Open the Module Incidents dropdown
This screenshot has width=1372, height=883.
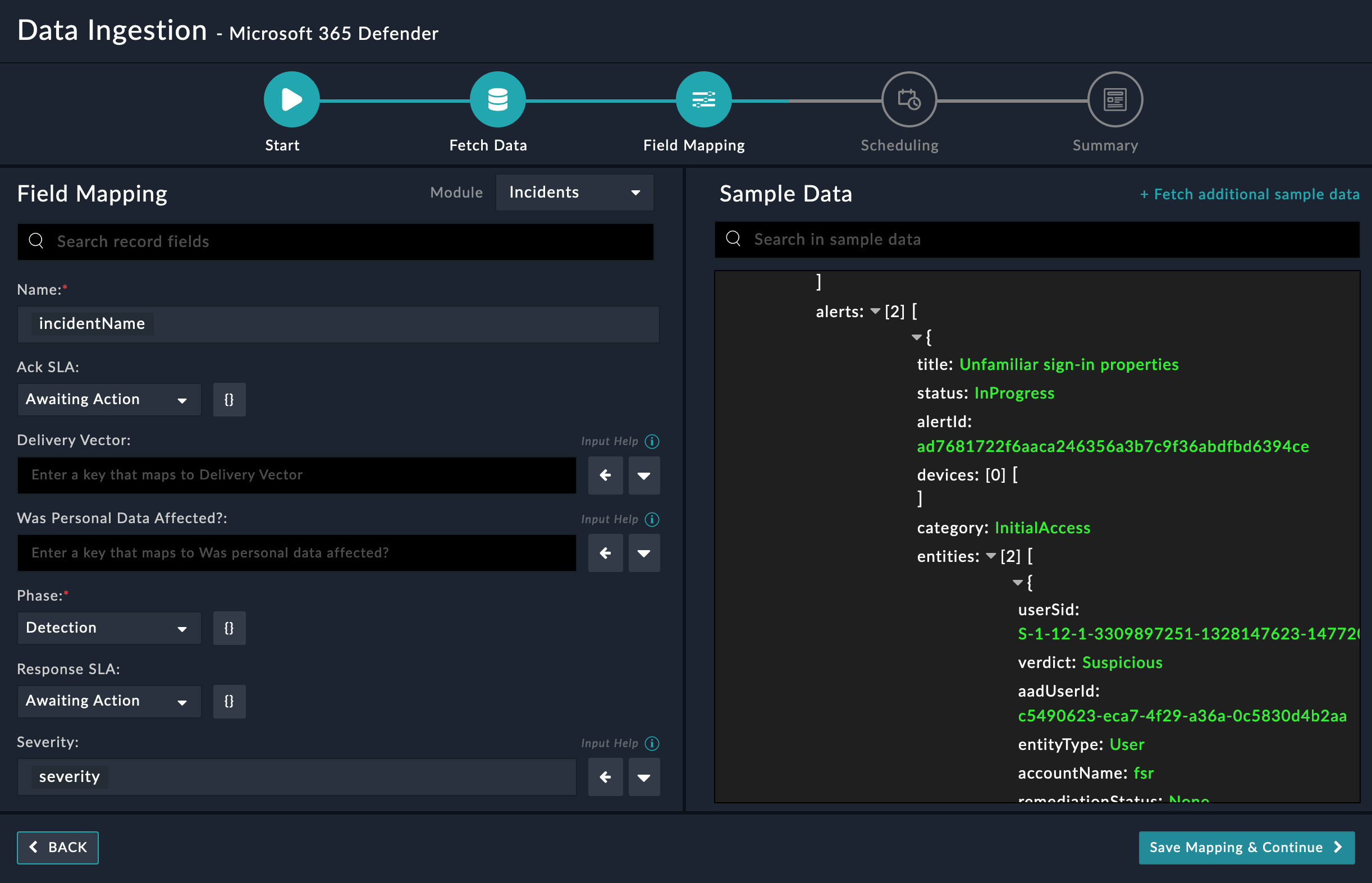click(x=574, y=193)
